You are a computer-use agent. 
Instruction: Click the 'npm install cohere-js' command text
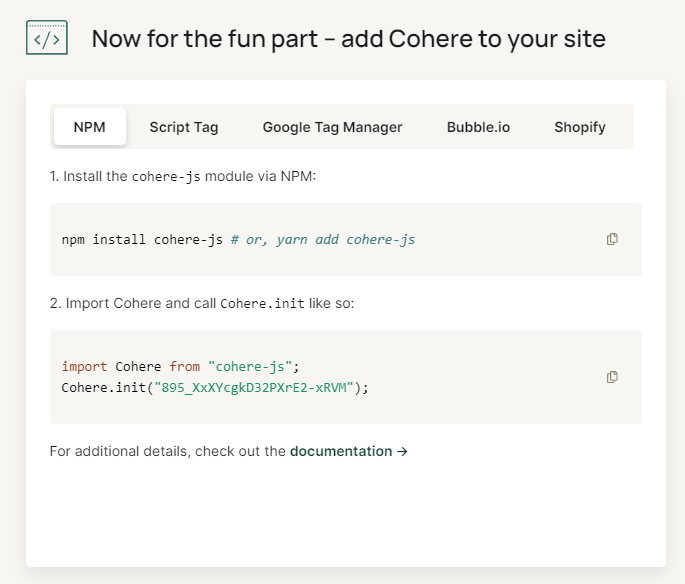[x=142, y=239]
